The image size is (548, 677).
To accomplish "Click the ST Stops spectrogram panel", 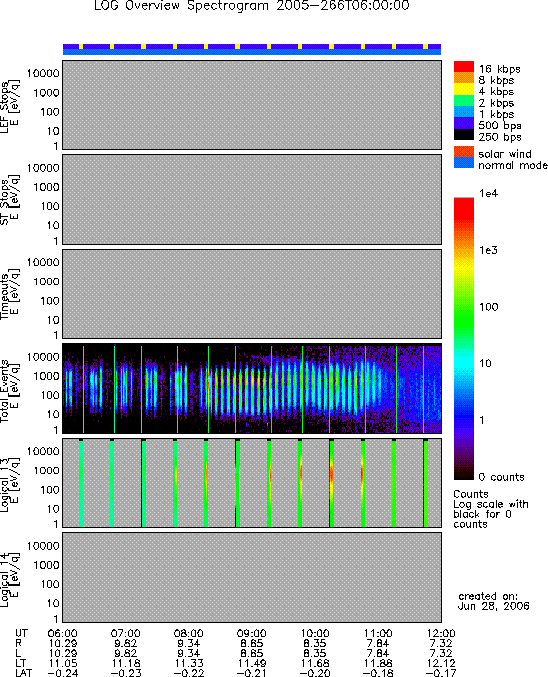I will click(252, 199).
